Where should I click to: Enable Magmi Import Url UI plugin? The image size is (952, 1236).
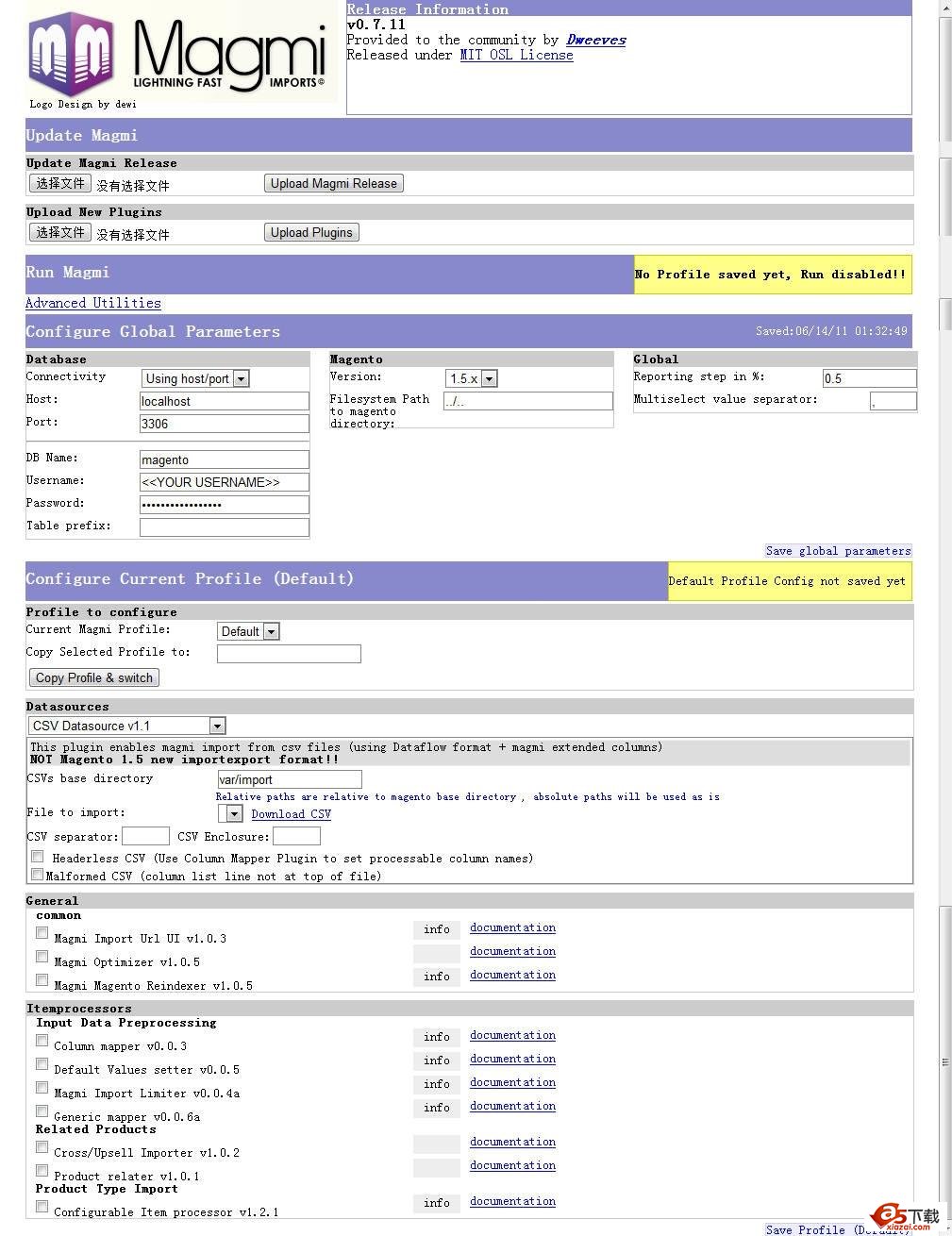pos(42,933)
